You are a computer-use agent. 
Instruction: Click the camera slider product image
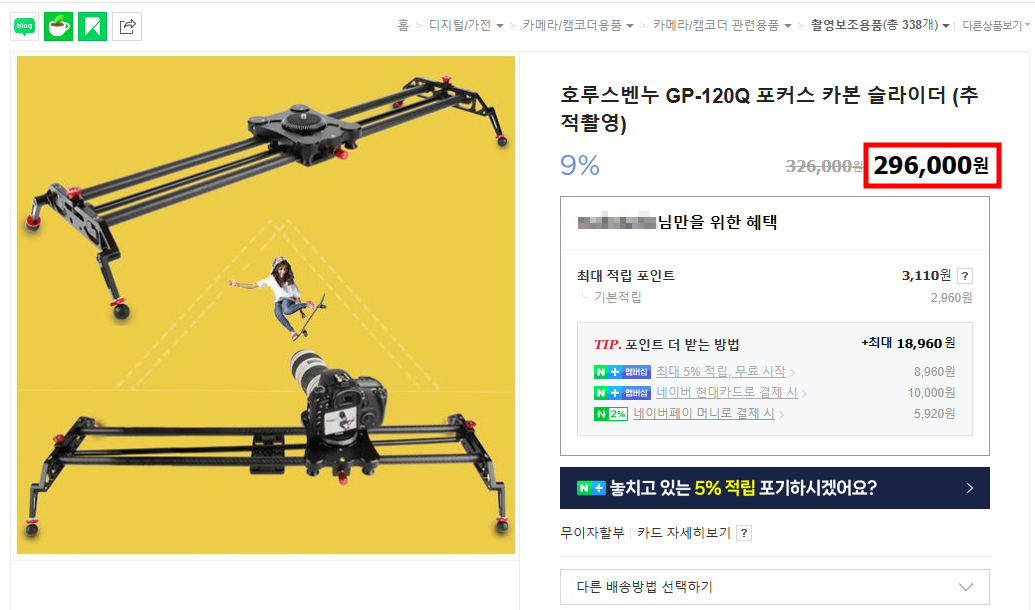[x=265, y=304]
